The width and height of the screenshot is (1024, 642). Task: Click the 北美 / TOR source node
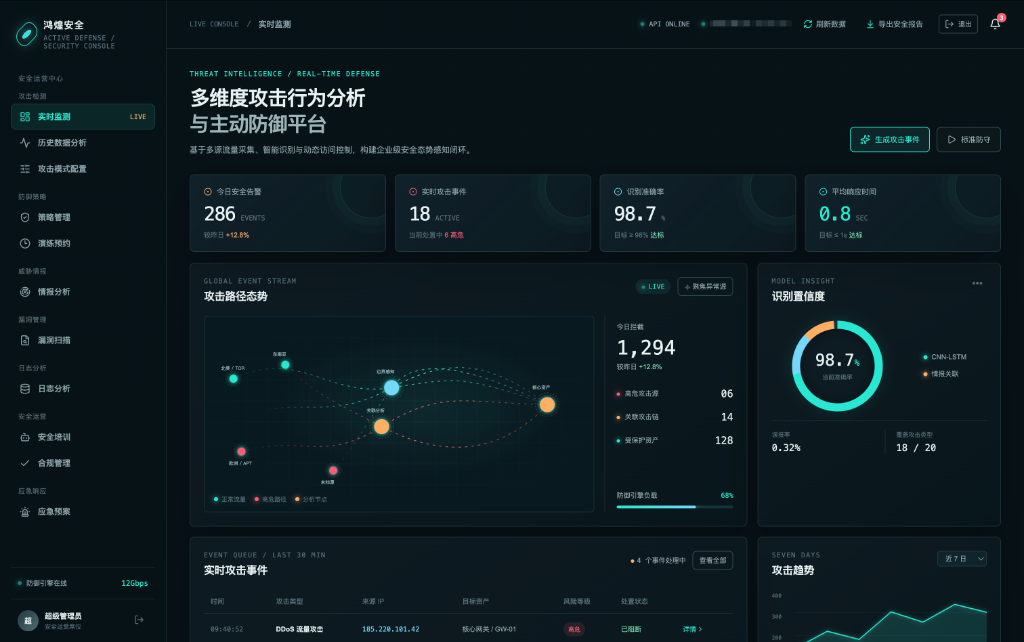[x=233, y=378]
